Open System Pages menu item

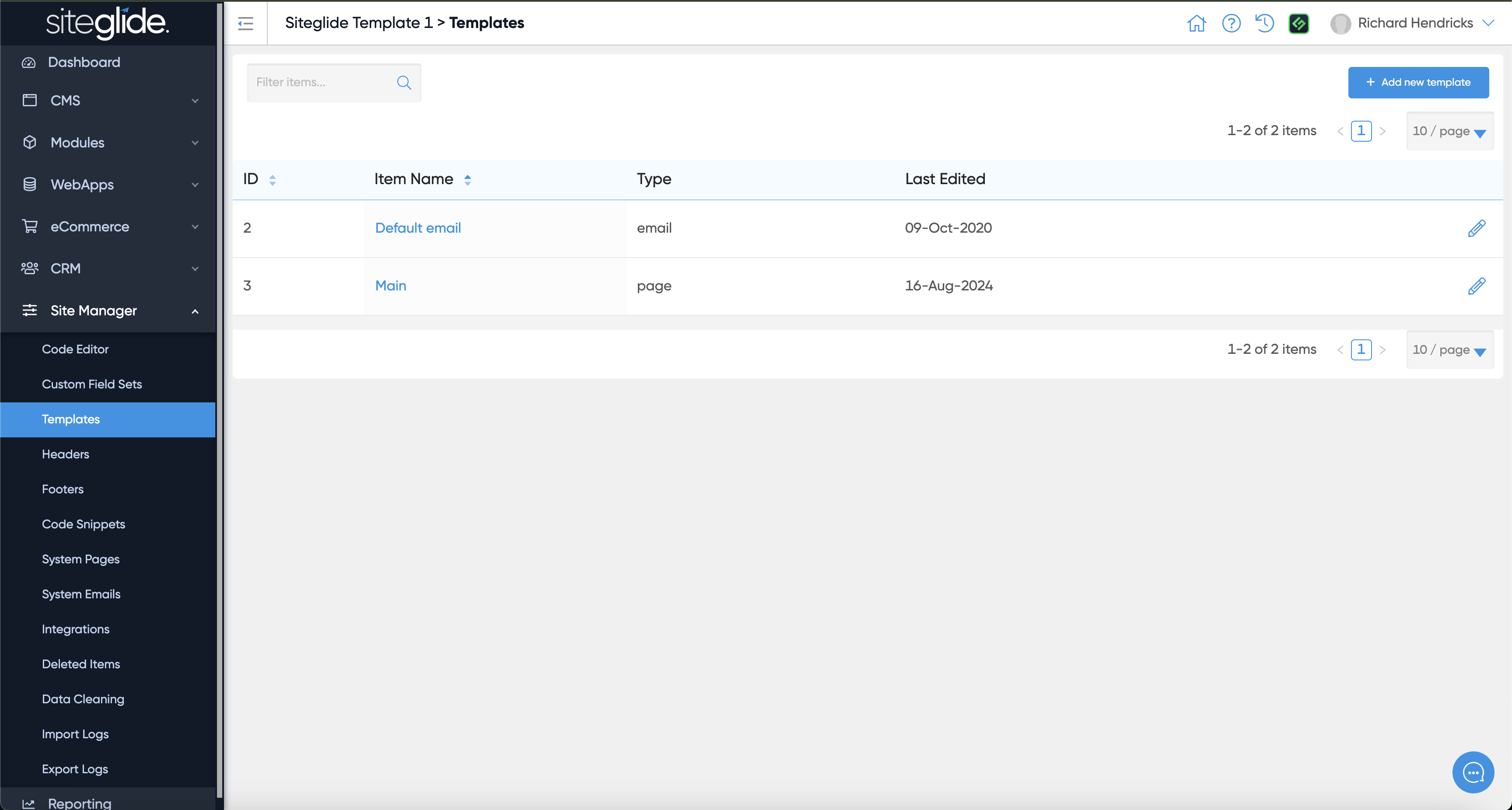point(80,559)
